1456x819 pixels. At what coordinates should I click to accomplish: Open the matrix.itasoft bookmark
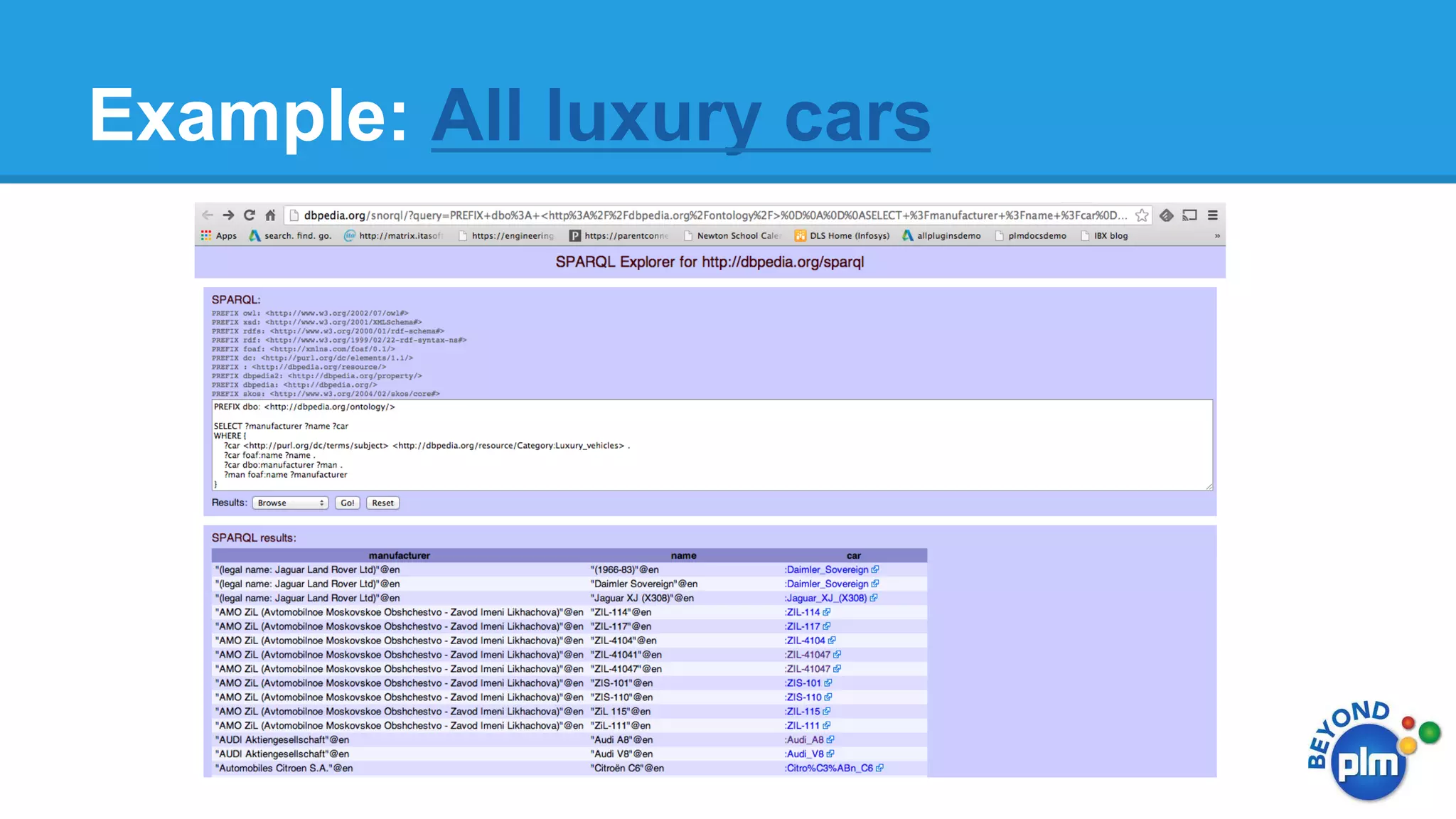393,235
